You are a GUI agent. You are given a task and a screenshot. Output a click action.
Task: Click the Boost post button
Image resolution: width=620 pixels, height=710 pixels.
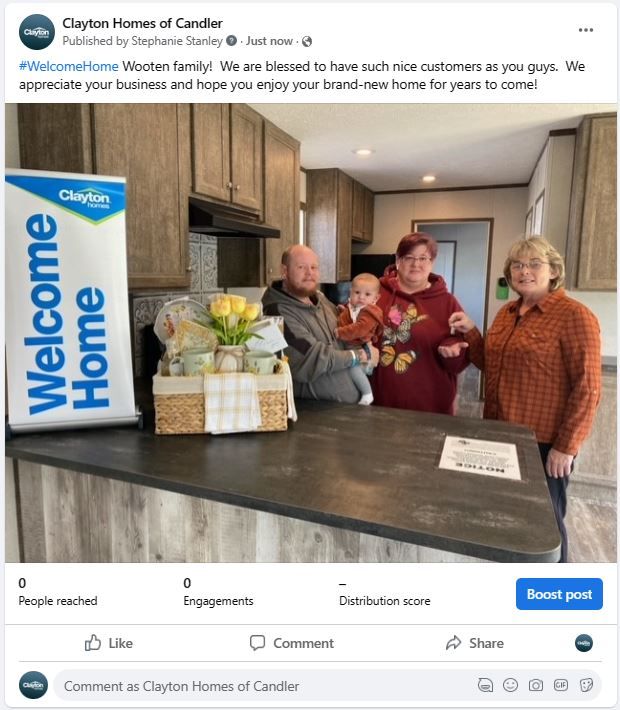559,594
